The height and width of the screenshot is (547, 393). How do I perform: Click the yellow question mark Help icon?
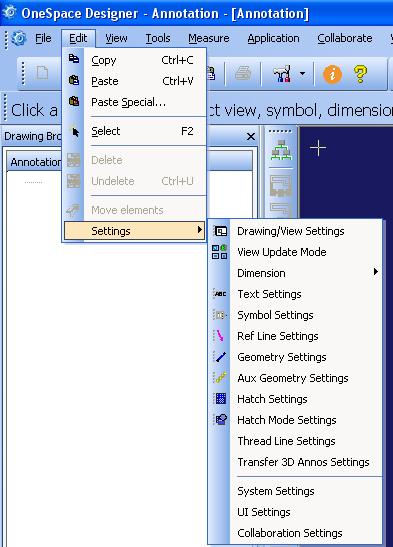[x=361, y=74]
